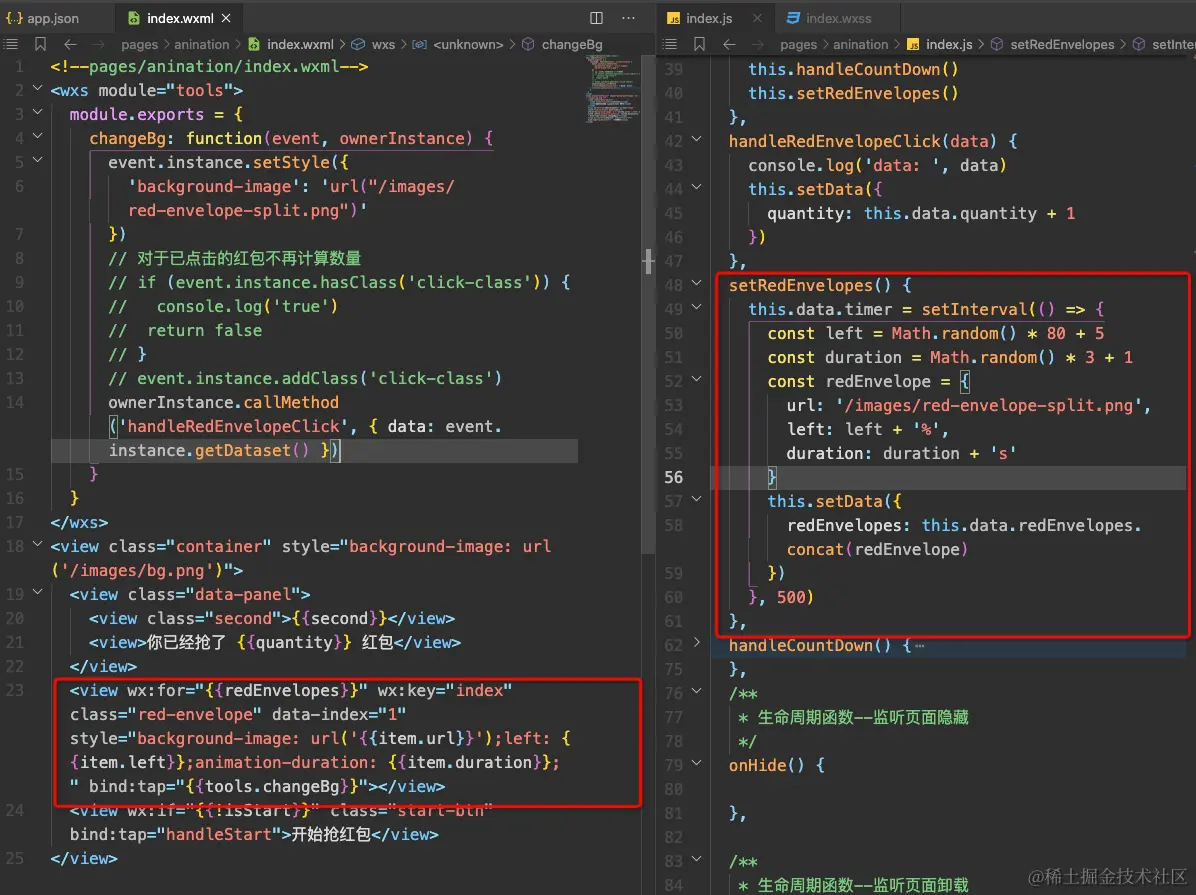1196x895 pixels.
Task: Click the JS file icon on index.js tab
Action: [674, 18]
